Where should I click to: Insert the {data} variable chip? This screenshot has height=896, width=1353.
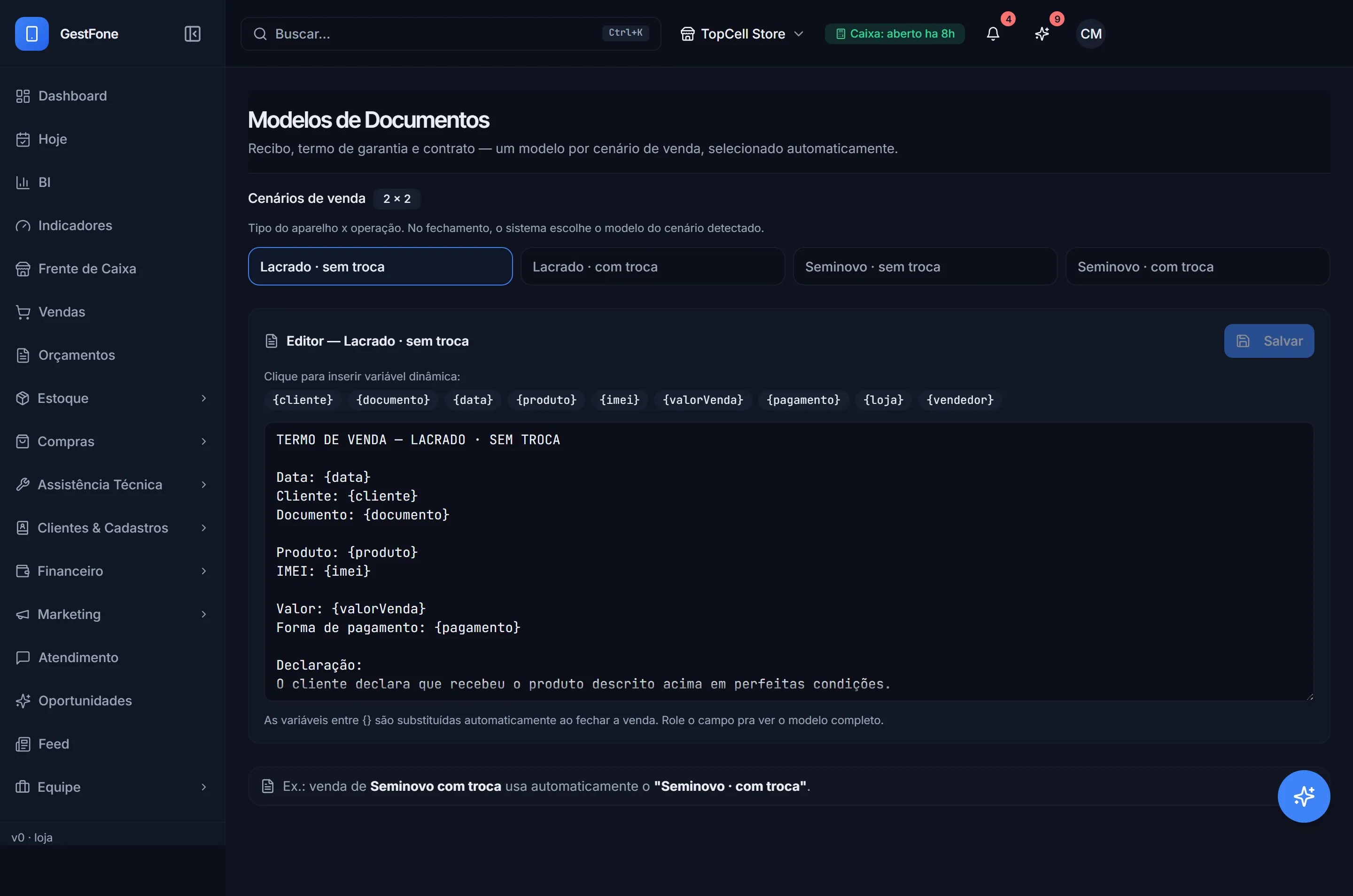(x=473, y=400)
